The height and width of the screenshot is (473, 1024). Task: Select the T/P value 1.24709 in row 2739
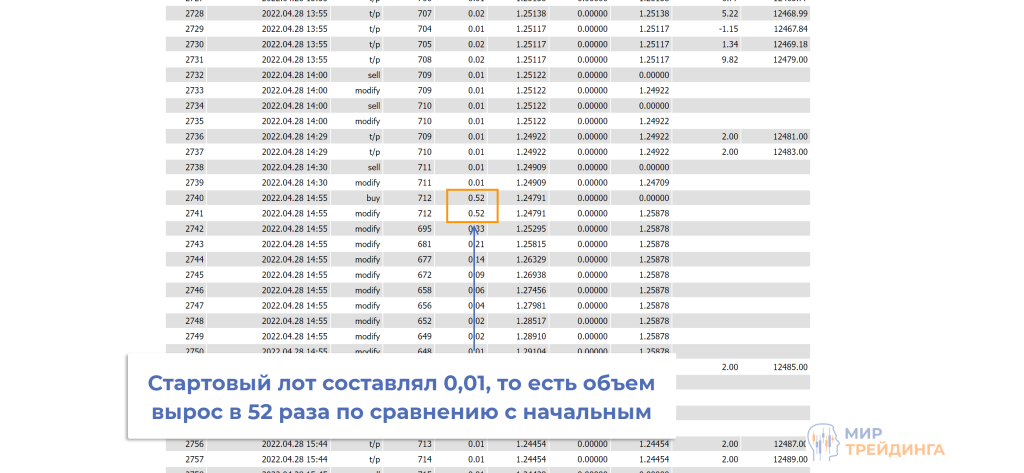pyautogui.click(x=653, y=183)
